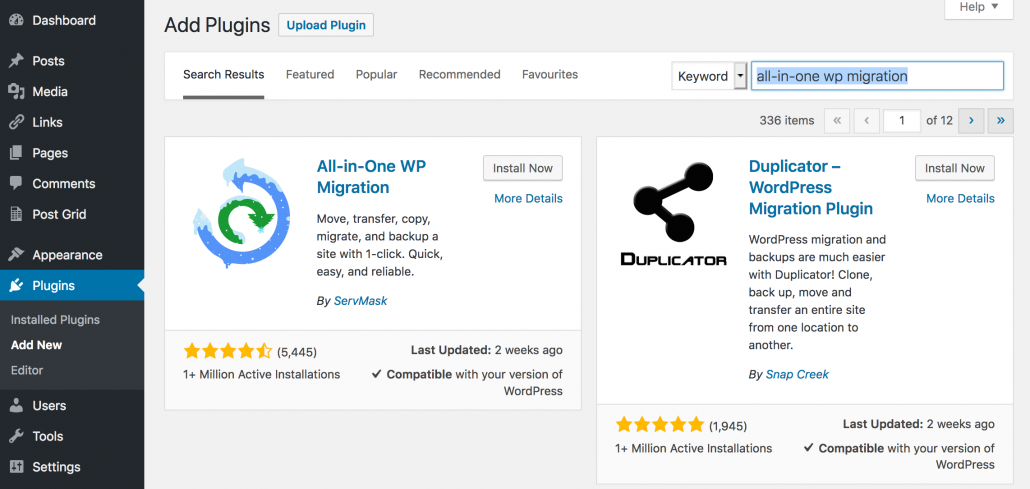Screen dimensions: 1030x489
Task: Click the Links chain icon
Action: (16, 122)
